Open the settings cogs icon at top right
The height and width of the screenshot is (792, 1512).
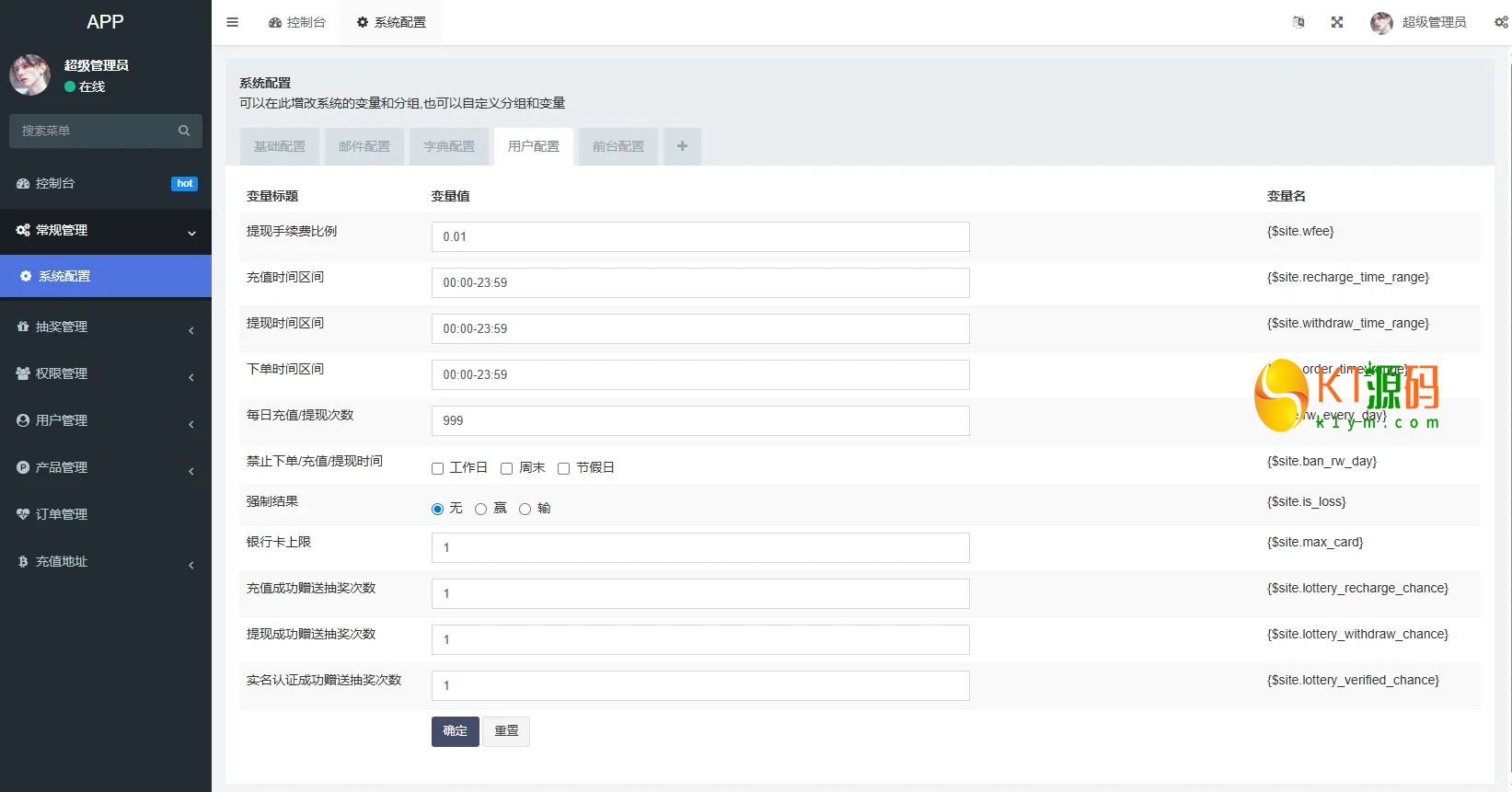pos(1501,22)
